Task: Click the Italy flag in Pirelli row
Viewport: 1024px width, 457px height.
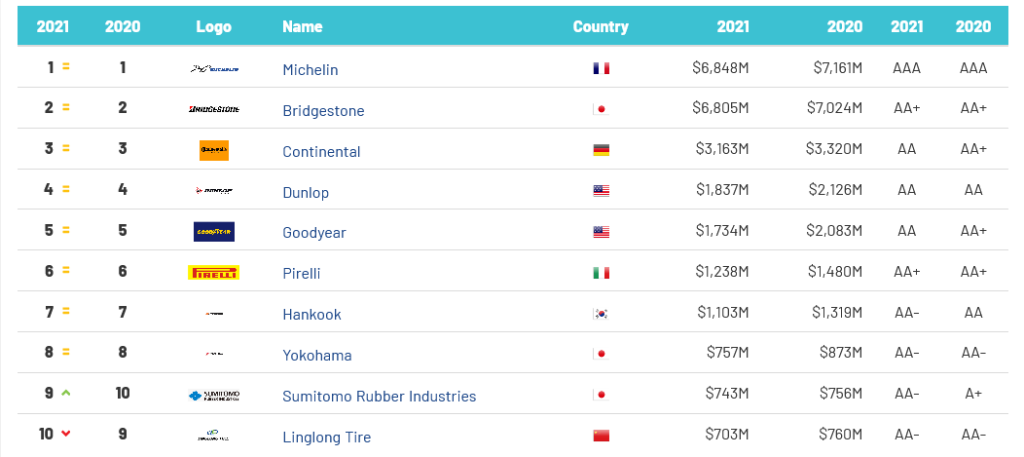Action: pos(601,273)
